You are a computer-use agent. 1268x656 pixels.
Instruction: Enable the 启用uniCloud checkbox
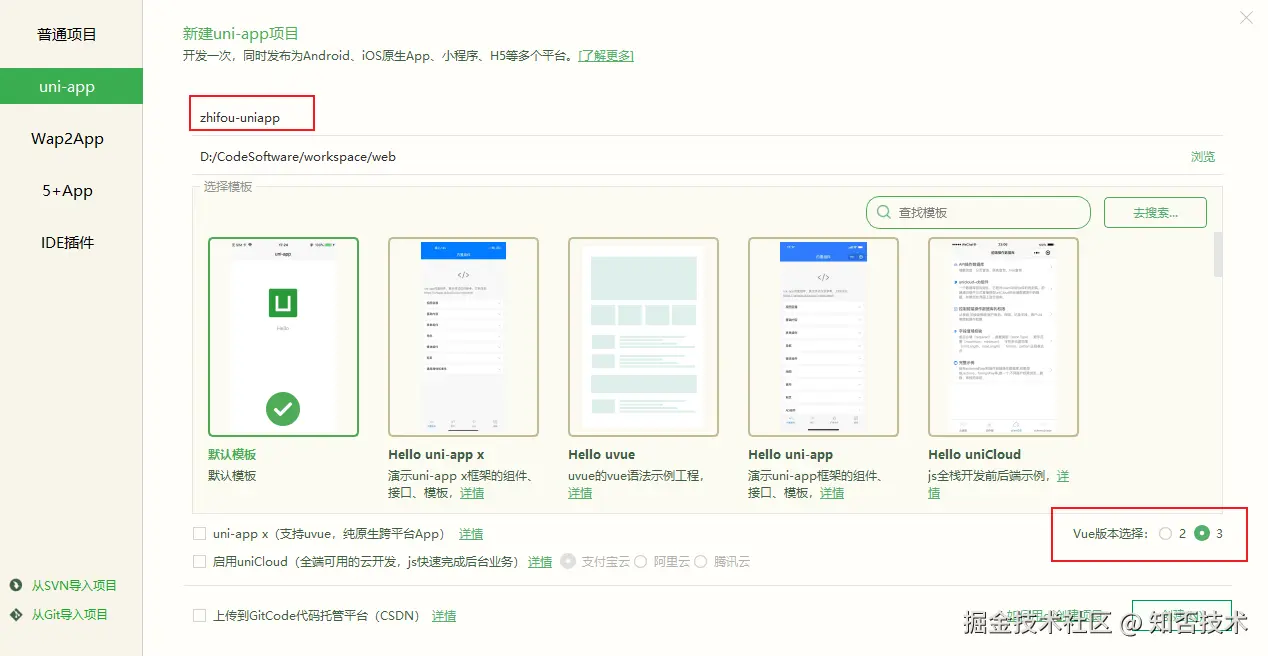[x=200, y=562]
